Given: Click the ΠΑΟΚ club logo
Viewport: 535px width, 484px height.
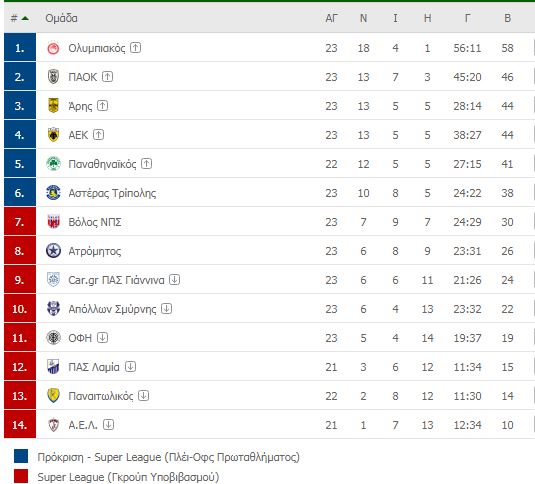Looking at the screenshot, I should pos(53,77).
